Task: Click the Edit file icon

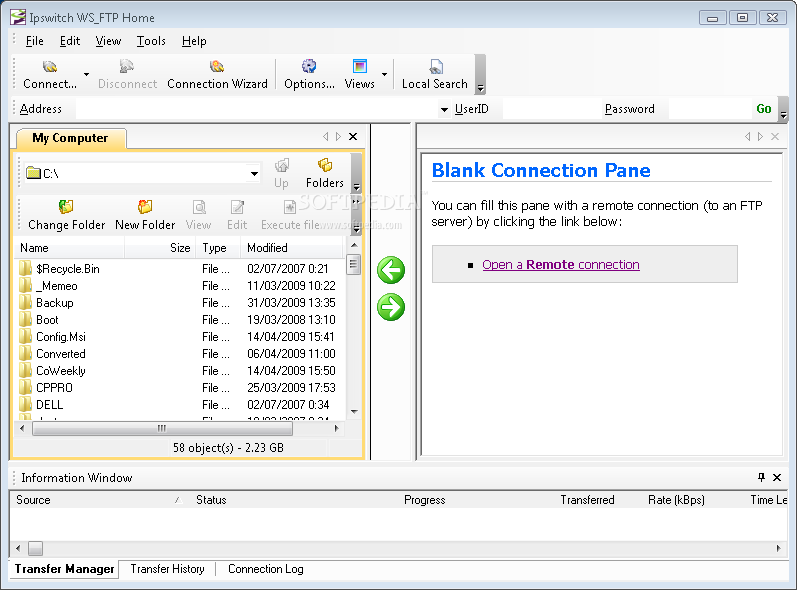Action: [x=237, y=207]
